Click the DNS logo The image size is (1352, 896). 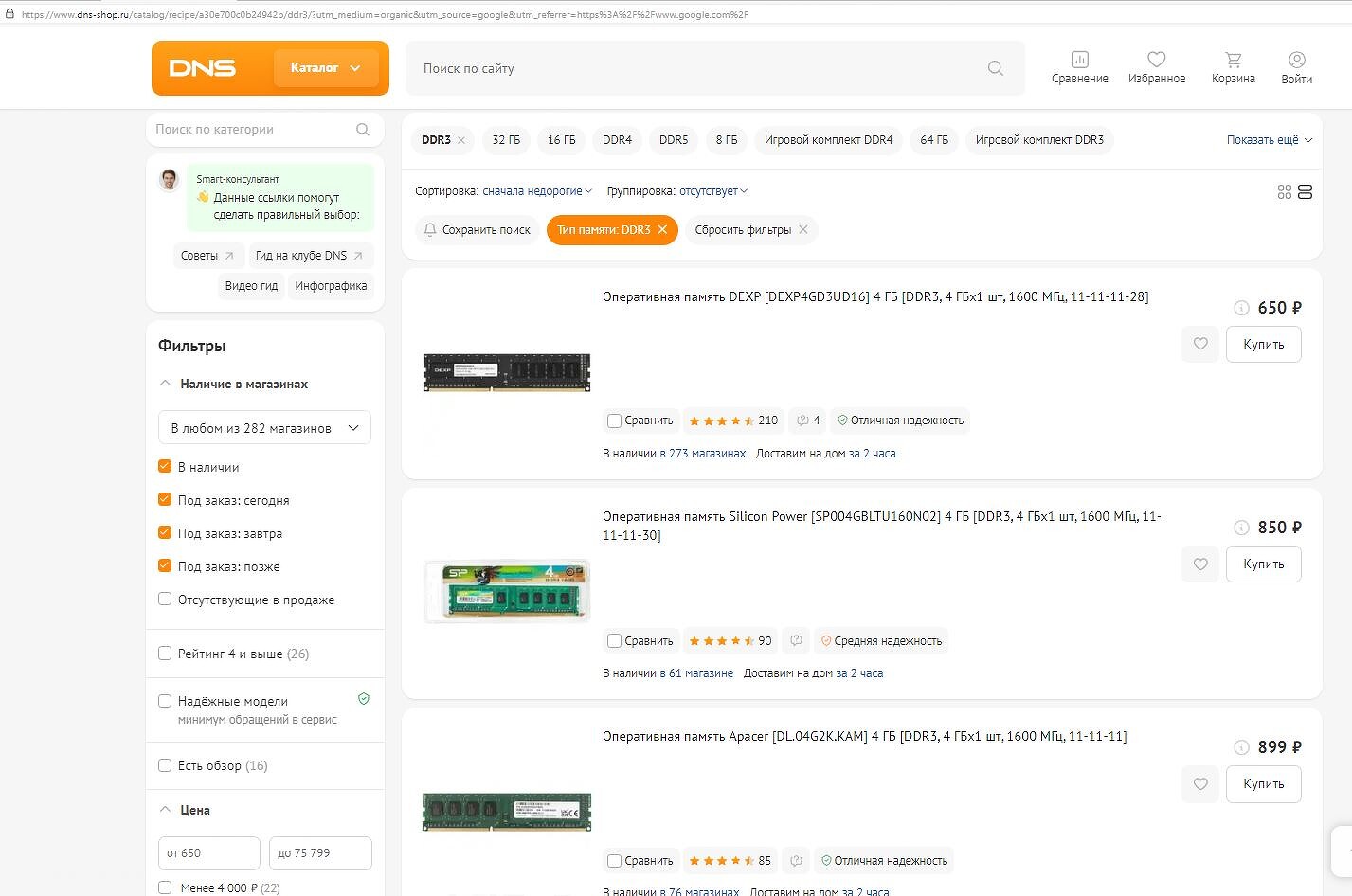(x=203, y=68)
